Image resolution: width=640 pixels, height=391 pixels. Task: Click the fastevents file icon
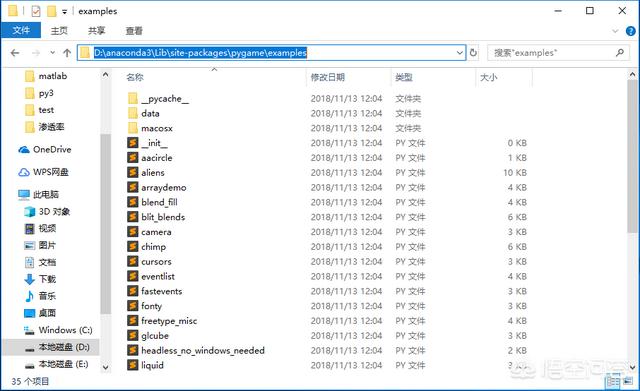tap(133, 291)
